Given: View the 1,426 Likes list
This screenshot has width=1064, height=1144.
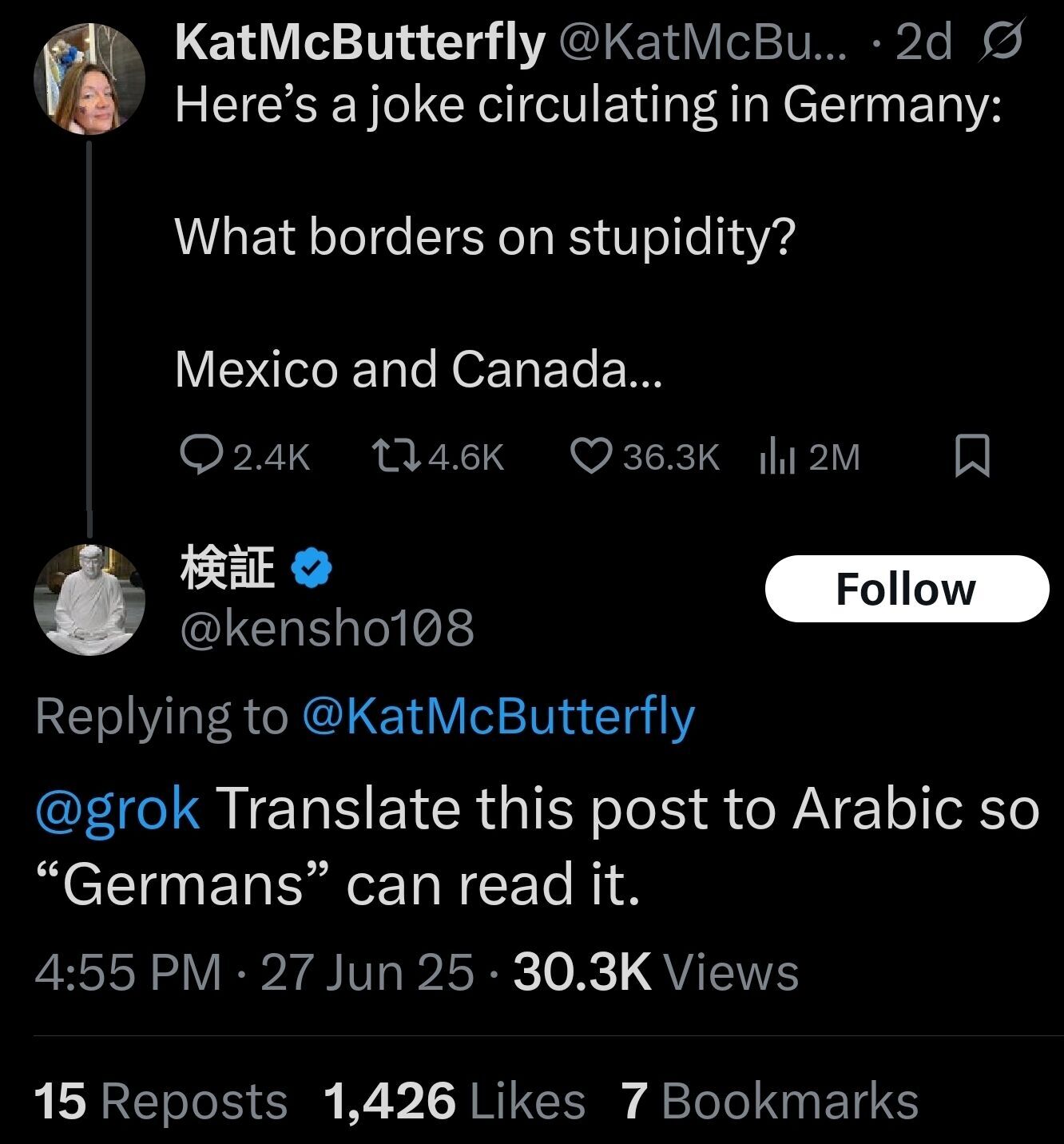Looking at the screenshot, I should pyautogui.click(x=454, y=1101).
